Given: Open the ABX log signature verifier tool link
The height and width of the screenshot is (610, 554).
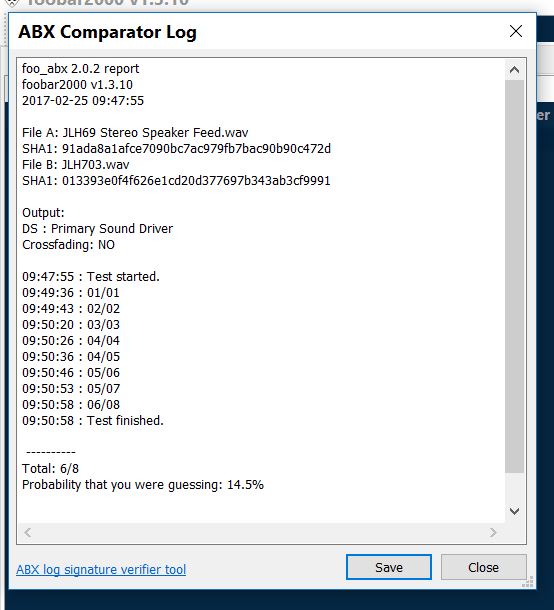Looking at the screenshot, I should [101, 570].
